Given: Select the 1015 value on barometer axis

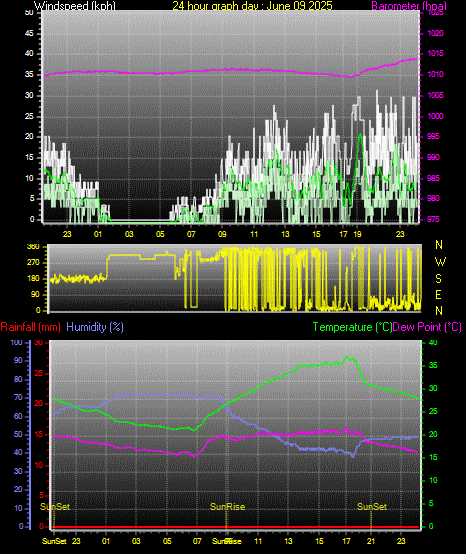Looking at the screenshot, I should click(435, 53).
